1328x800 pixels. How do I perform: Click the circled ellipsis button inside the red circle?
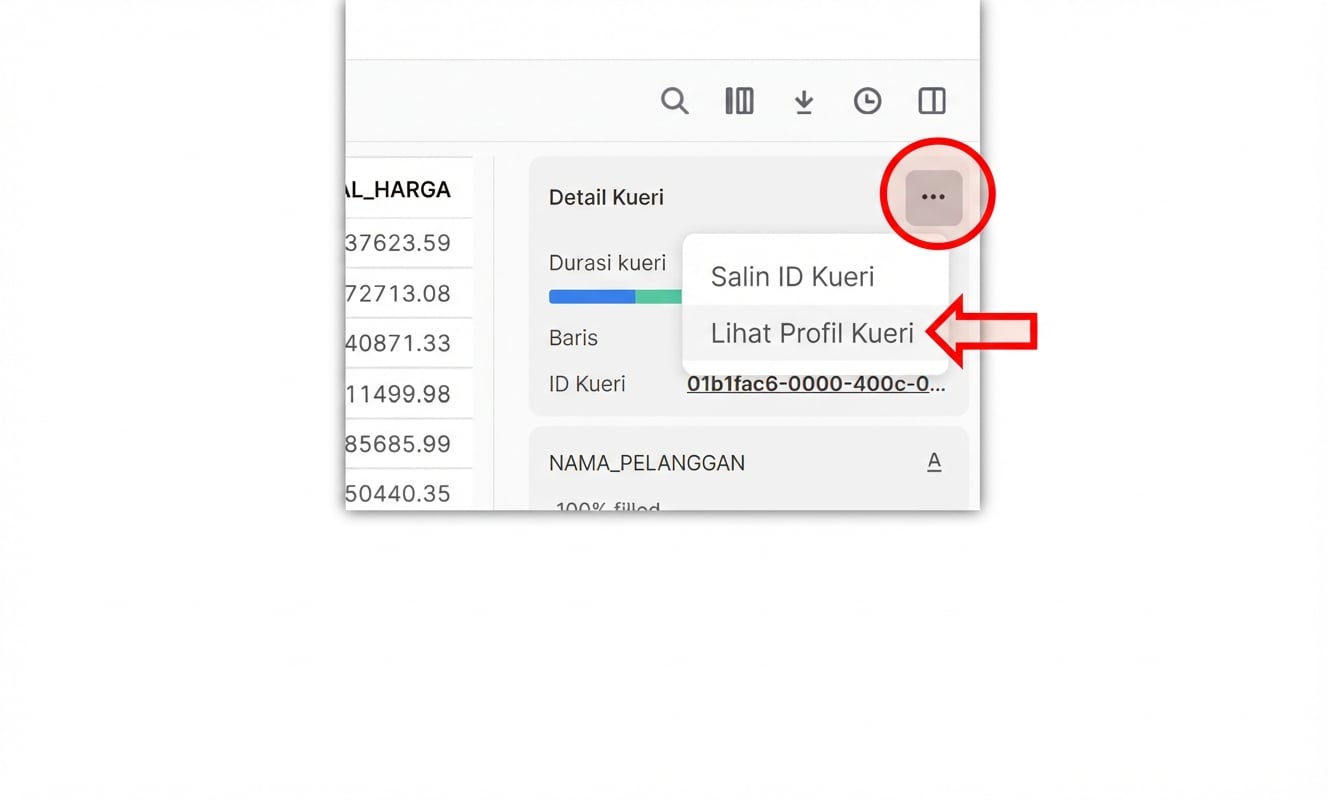click(x=933, y=196)
